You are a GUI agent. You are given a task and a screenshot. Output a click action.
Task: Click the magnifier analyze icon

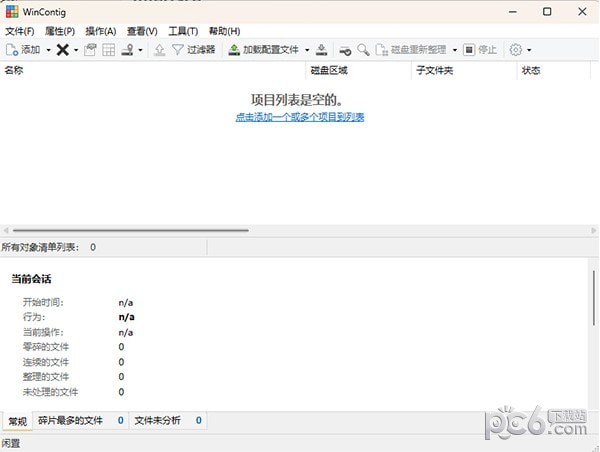point(363,50)
